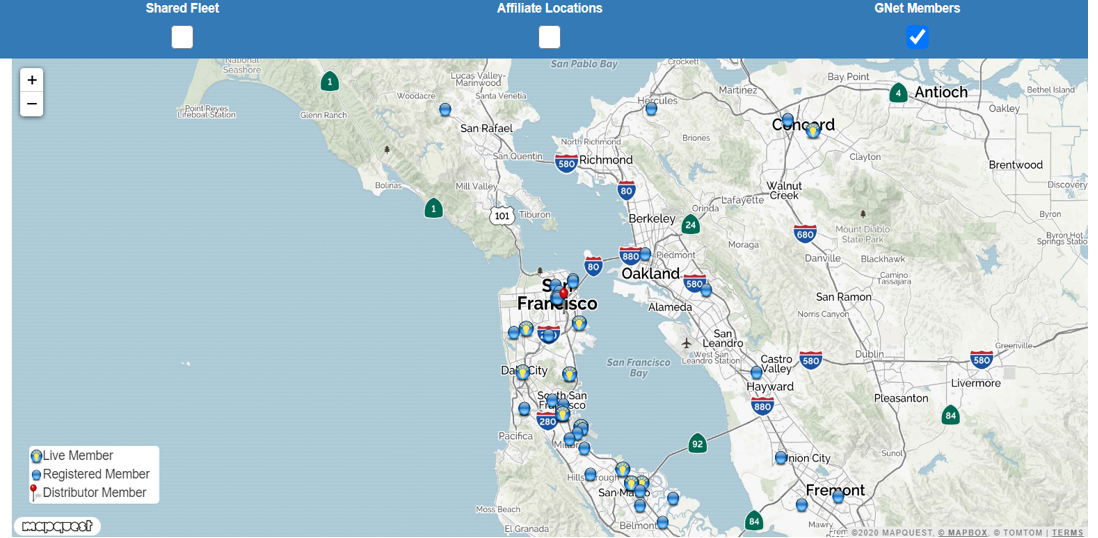Click the Walnut Creek label

pyautogui.click(x=784, y=191)
